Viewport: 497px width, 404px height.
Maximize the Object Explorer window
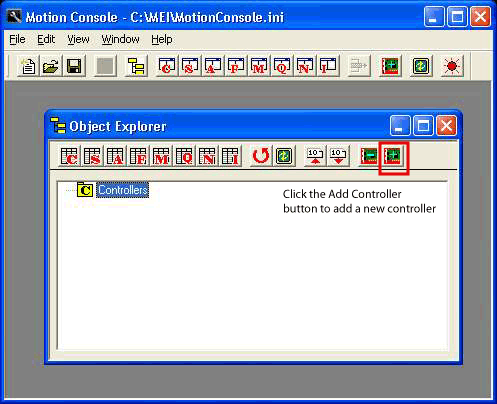(423, 126)
